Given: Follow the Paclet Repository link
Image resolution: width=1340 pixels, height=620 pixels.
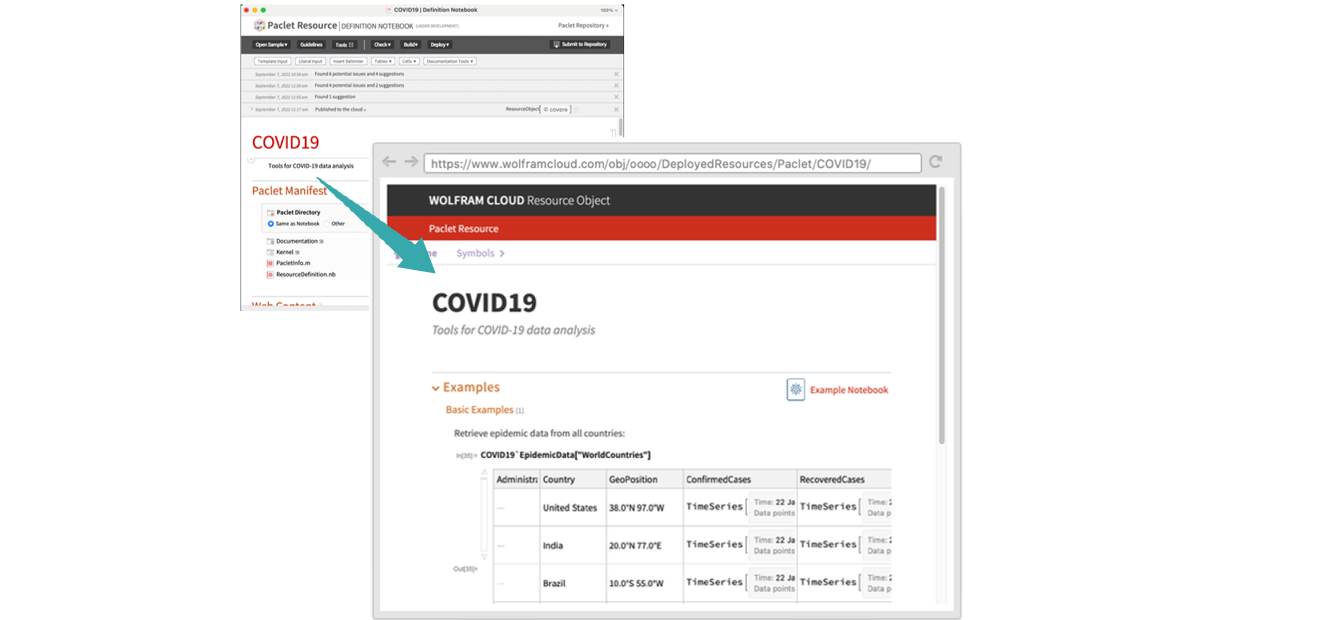Looking at the screenshot, I should pos(582,25).
